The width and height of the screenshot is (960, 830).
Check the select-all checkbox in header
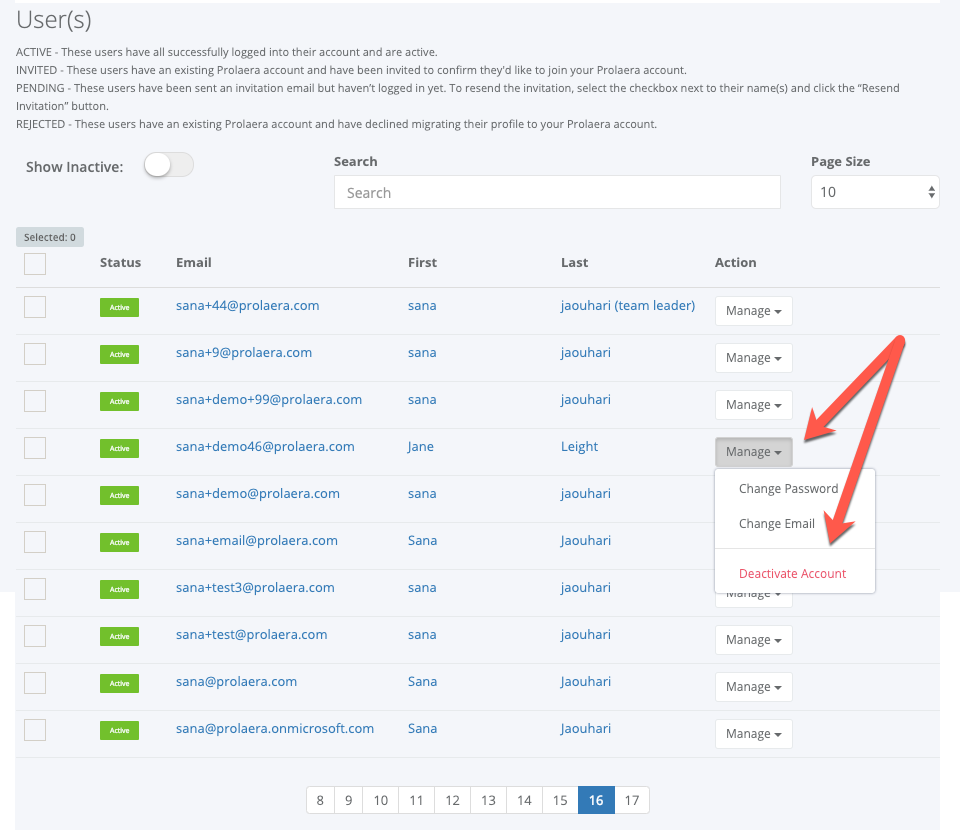click(x=35, y=264)
